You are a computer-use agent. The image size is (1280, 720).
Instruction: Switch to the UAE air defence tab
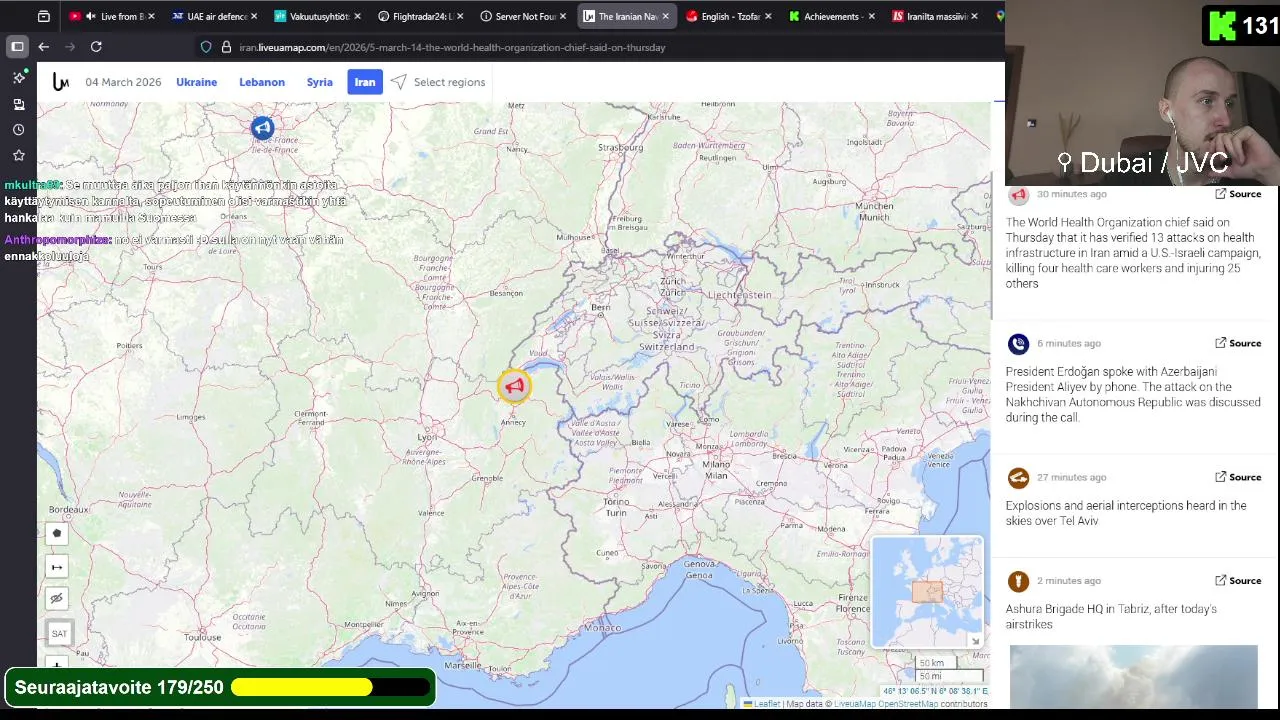(x=216, y=16)
